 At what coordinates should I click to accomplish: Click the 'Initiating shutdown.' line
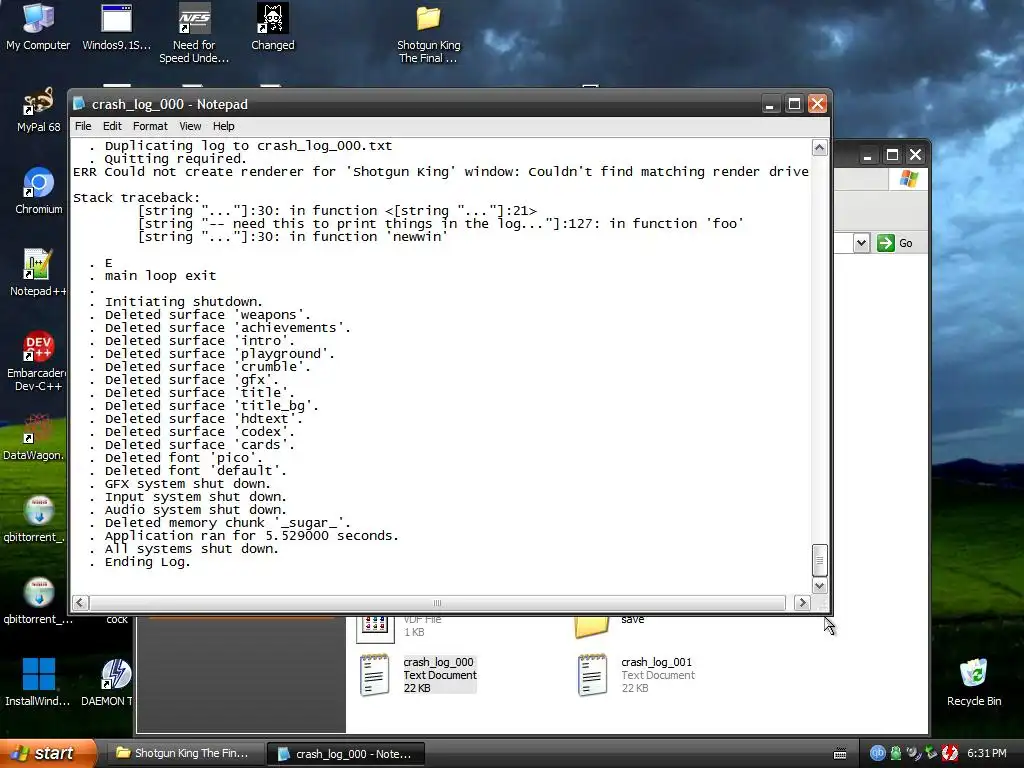coord(184,302)
